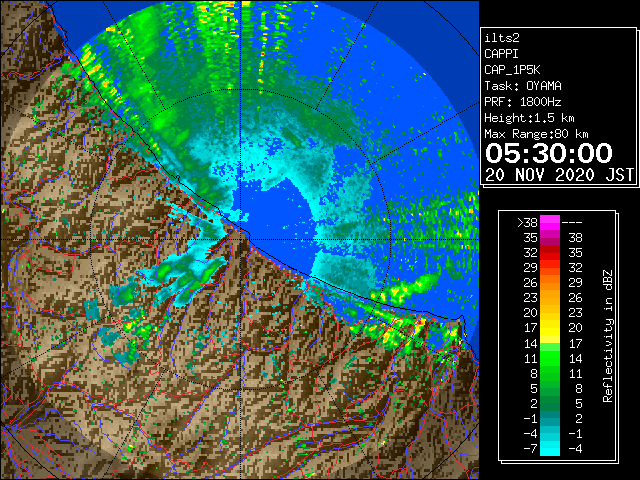Click the 'PRF: 1800Hz' line
The height and width of the screenshot is (480, 640).
coord(523,102)
